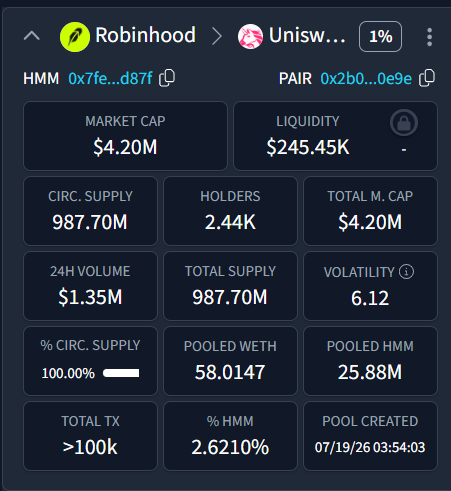
Task: Open PAIR address 0x2b0...0e9e link
Action: pos(366,79)
